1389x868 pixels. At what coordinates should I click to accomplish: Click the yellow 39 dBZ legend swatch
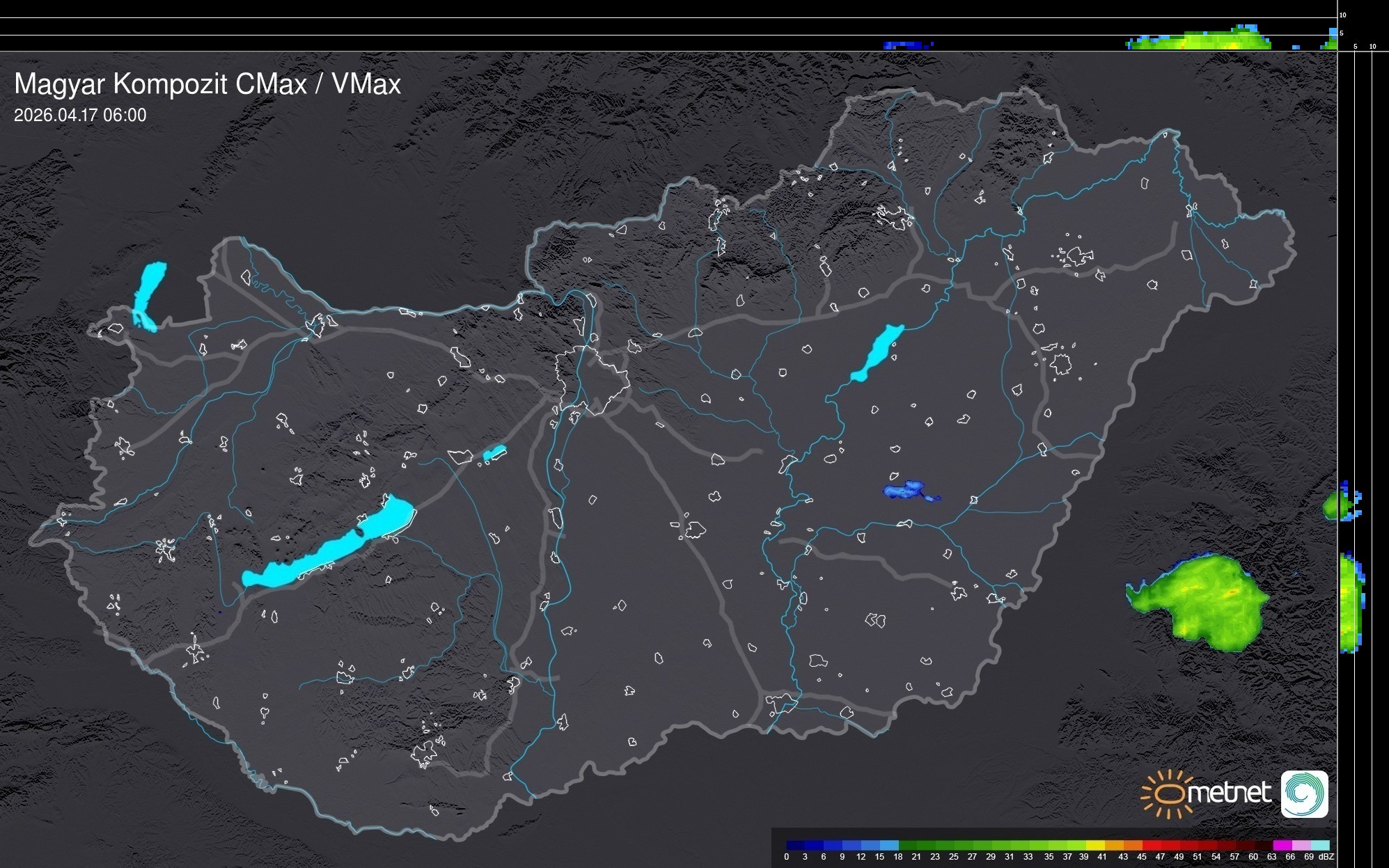point(1094,845)
